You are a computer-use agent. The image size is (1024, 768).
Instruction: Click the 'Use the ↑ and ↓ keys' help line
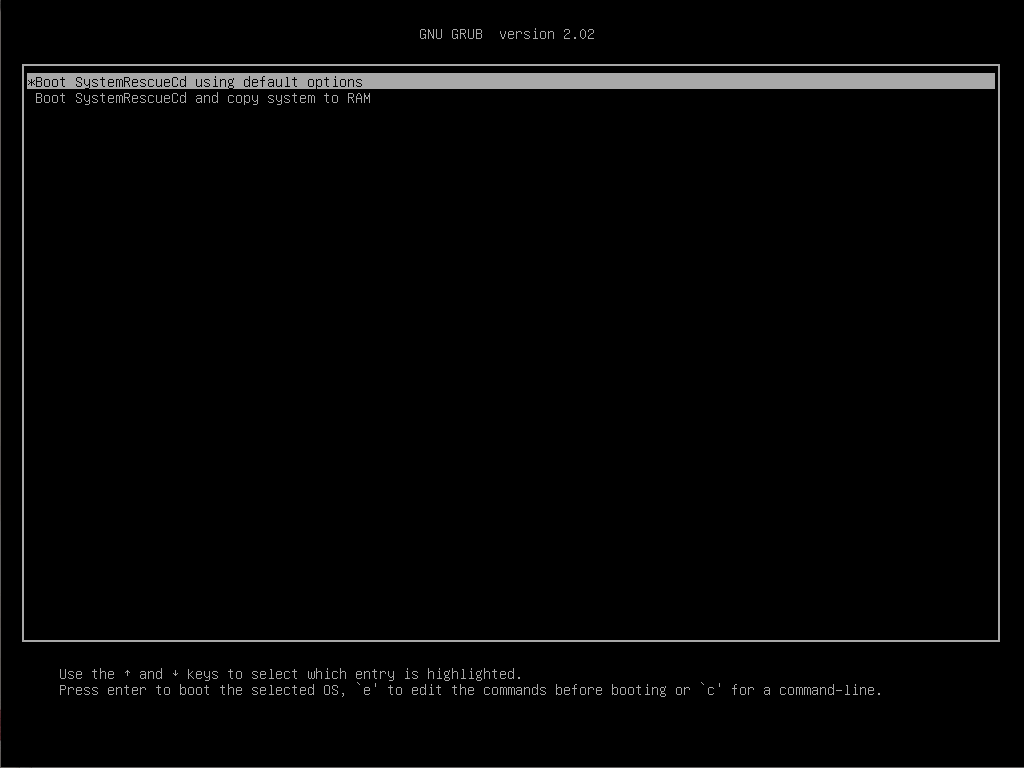290,674
